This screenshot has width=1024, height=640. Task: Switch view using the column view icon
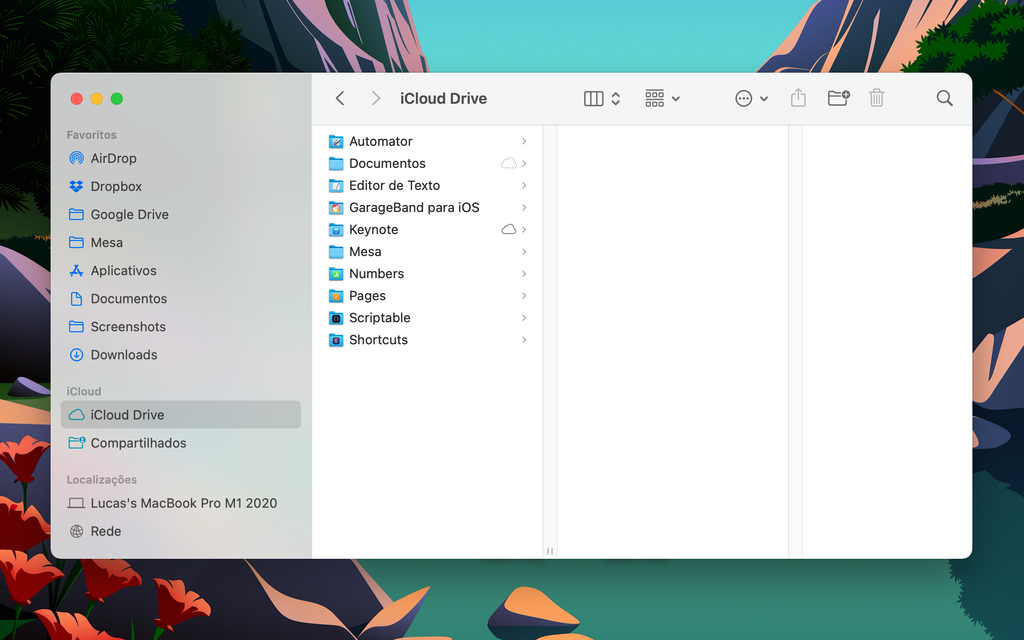[x=593, y=99]
